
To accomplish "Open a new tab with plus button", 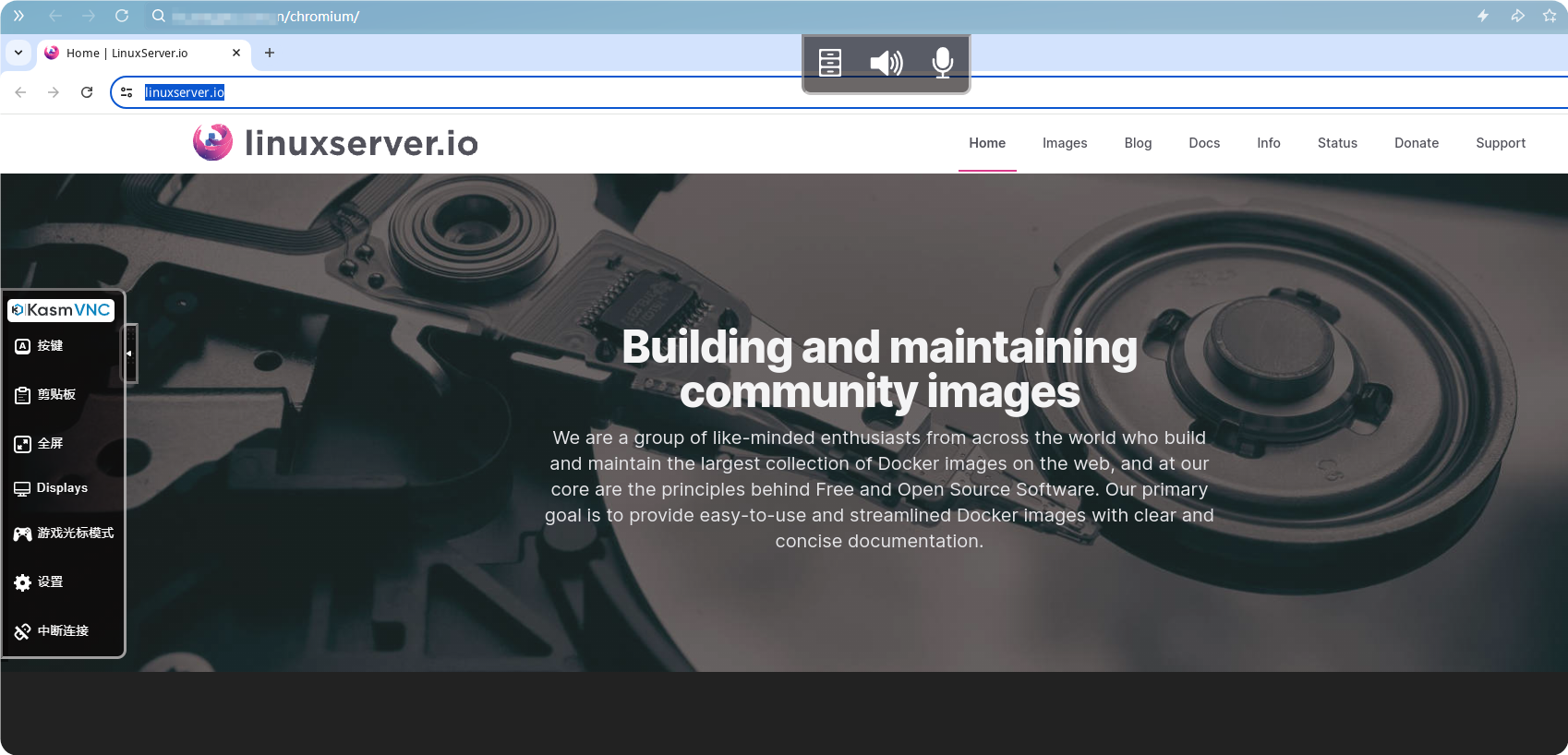I will 270,53.
